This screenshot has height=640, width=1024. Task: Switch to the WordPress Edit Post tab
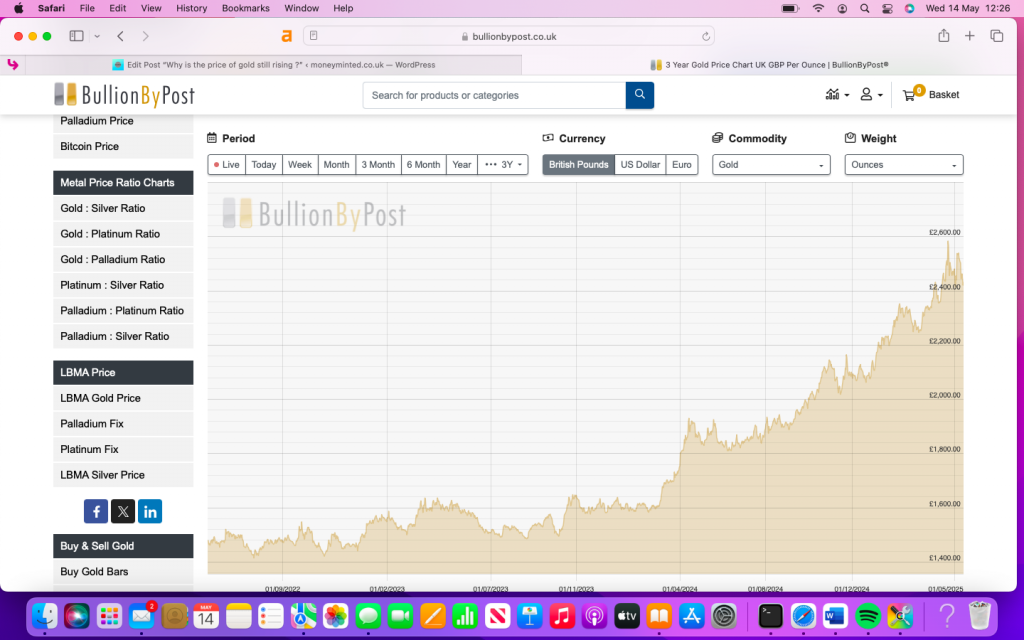tap(273, 65)
